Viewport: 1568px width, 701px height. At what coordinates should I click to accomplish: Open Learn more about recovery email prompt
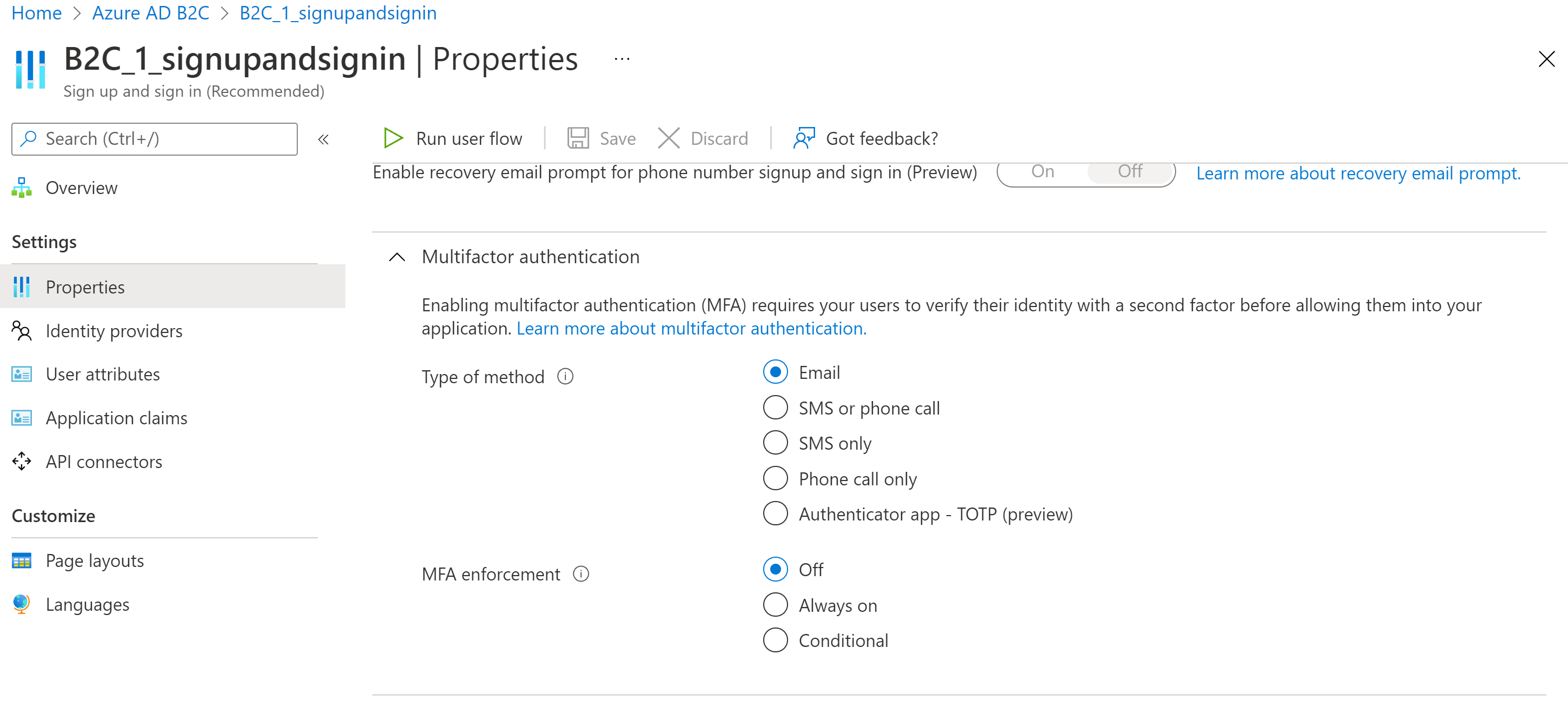coord(1358,173)
